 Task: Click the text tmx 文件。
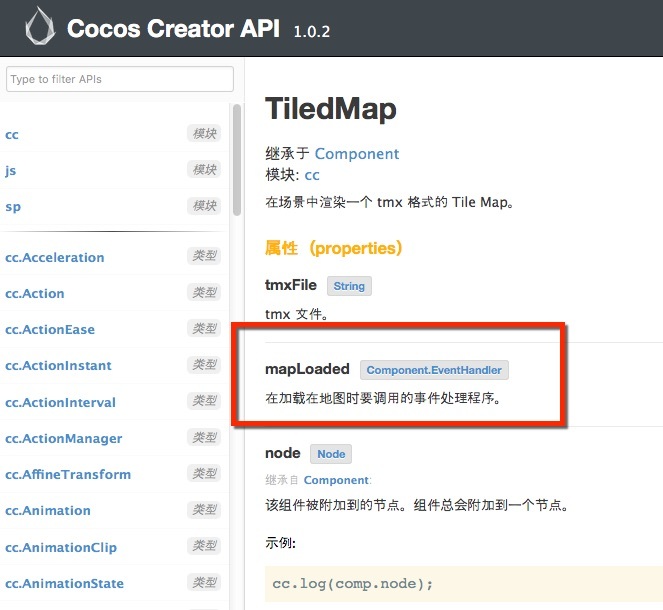(x=296, y=314)
